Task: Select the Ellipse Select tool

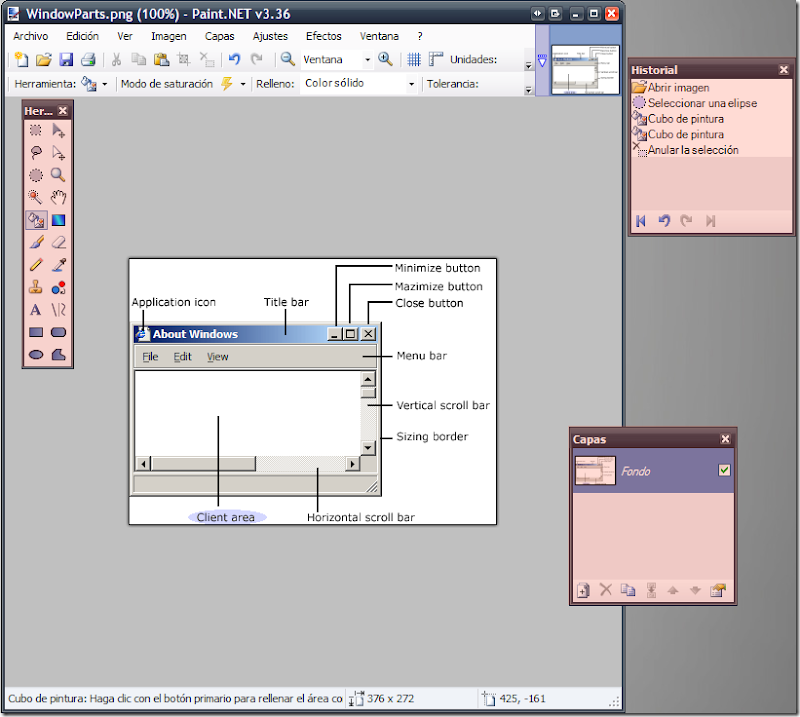Action: pyautogui.click(x=36, y=176)
